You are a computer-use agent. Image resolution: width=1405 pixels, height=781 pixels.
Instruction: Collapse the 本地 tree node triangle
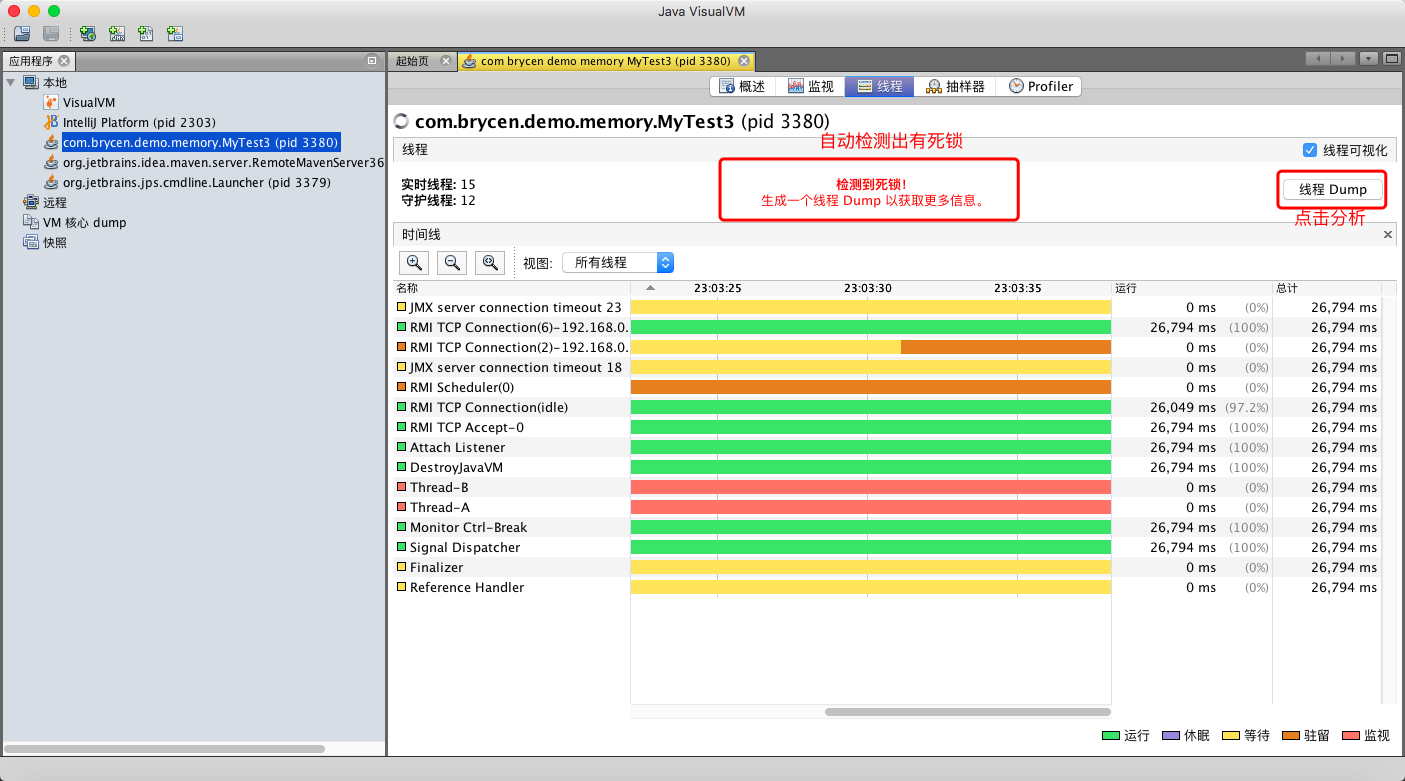pos(10,82)
